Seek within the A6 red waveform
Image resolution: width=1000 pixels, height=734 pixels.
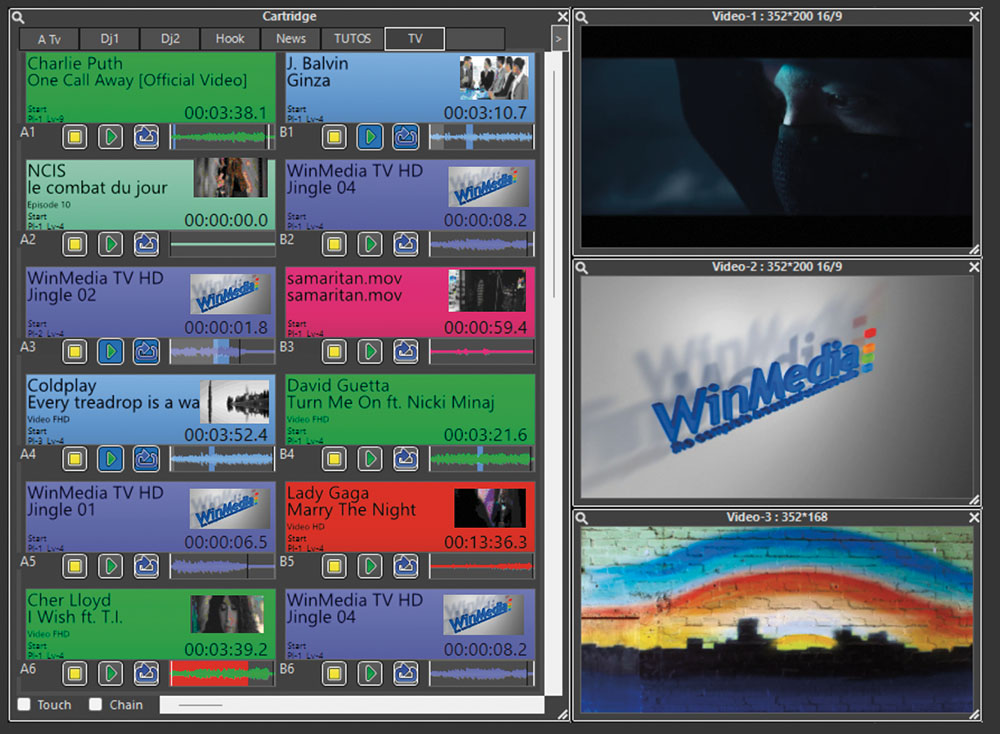pyautogui.click(x=209, y=673)
